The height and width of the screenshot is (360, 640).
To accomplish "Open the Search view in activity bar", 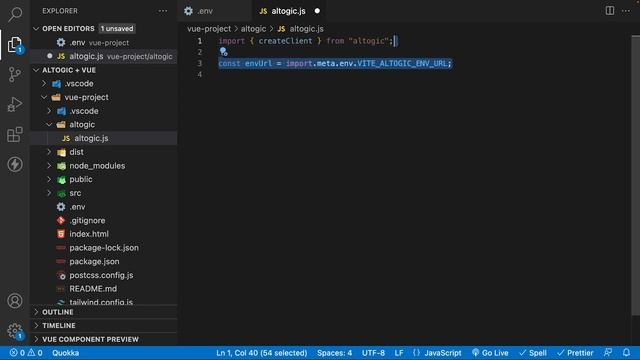I will tap(15, 14).
